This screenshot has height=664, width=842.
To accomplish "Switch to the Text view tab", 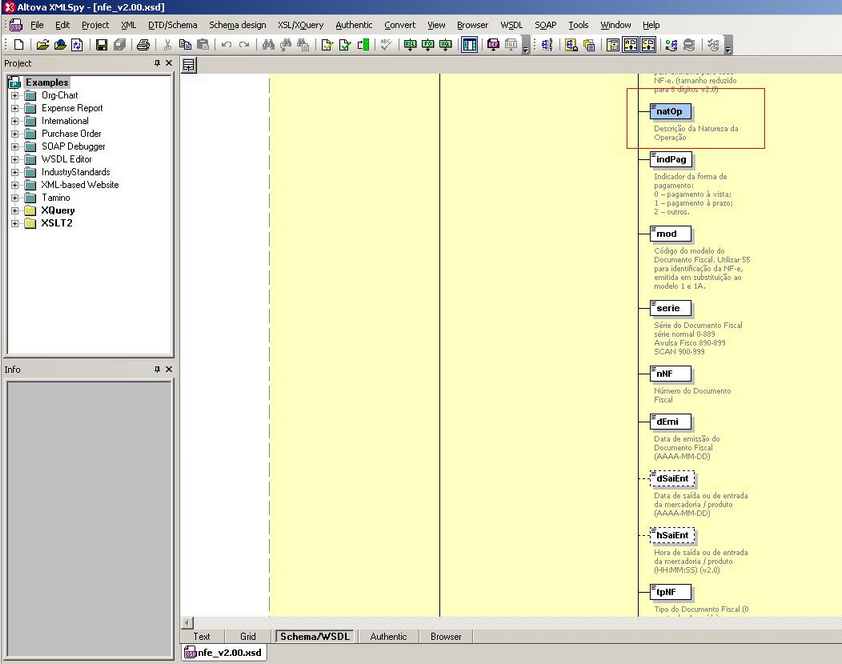I will (x=202, y=636).
